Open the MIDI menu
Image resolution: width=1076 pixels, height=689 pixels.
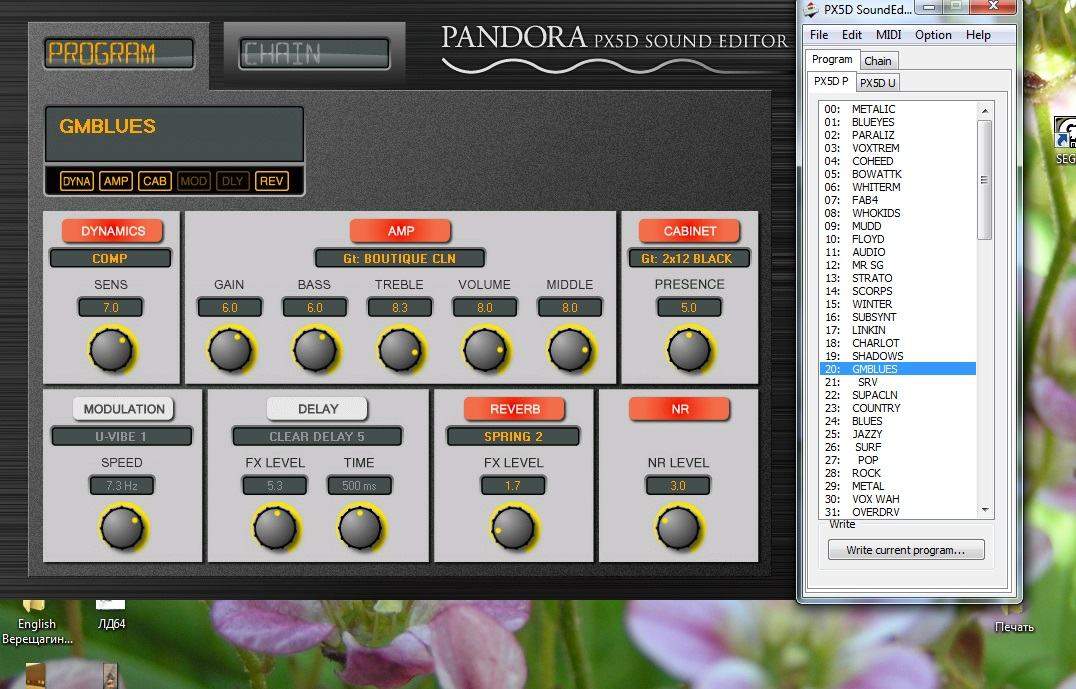[888, 35]
